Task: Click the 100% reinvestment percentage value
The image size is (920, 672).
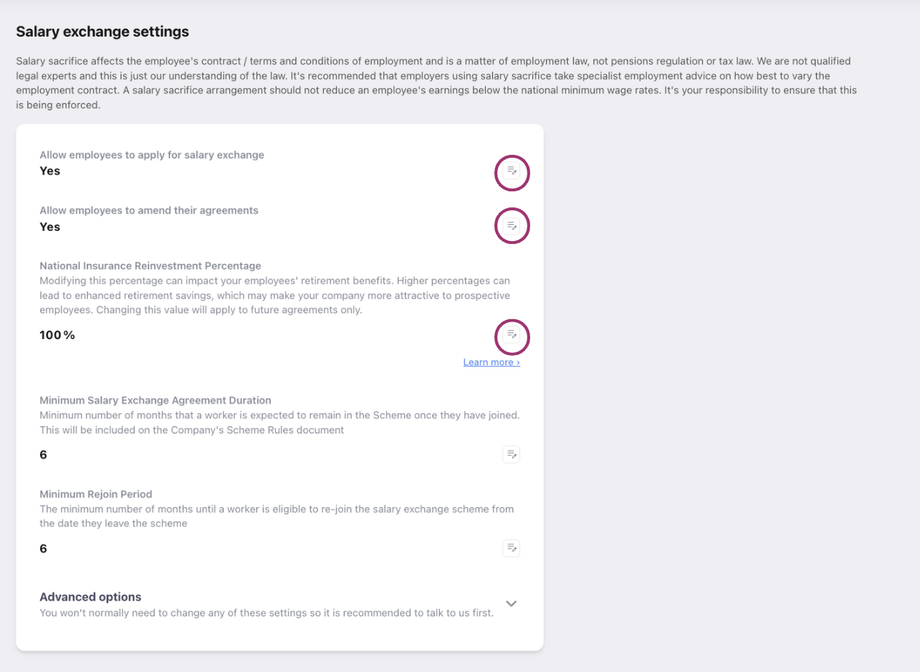Action: point(57,335)
